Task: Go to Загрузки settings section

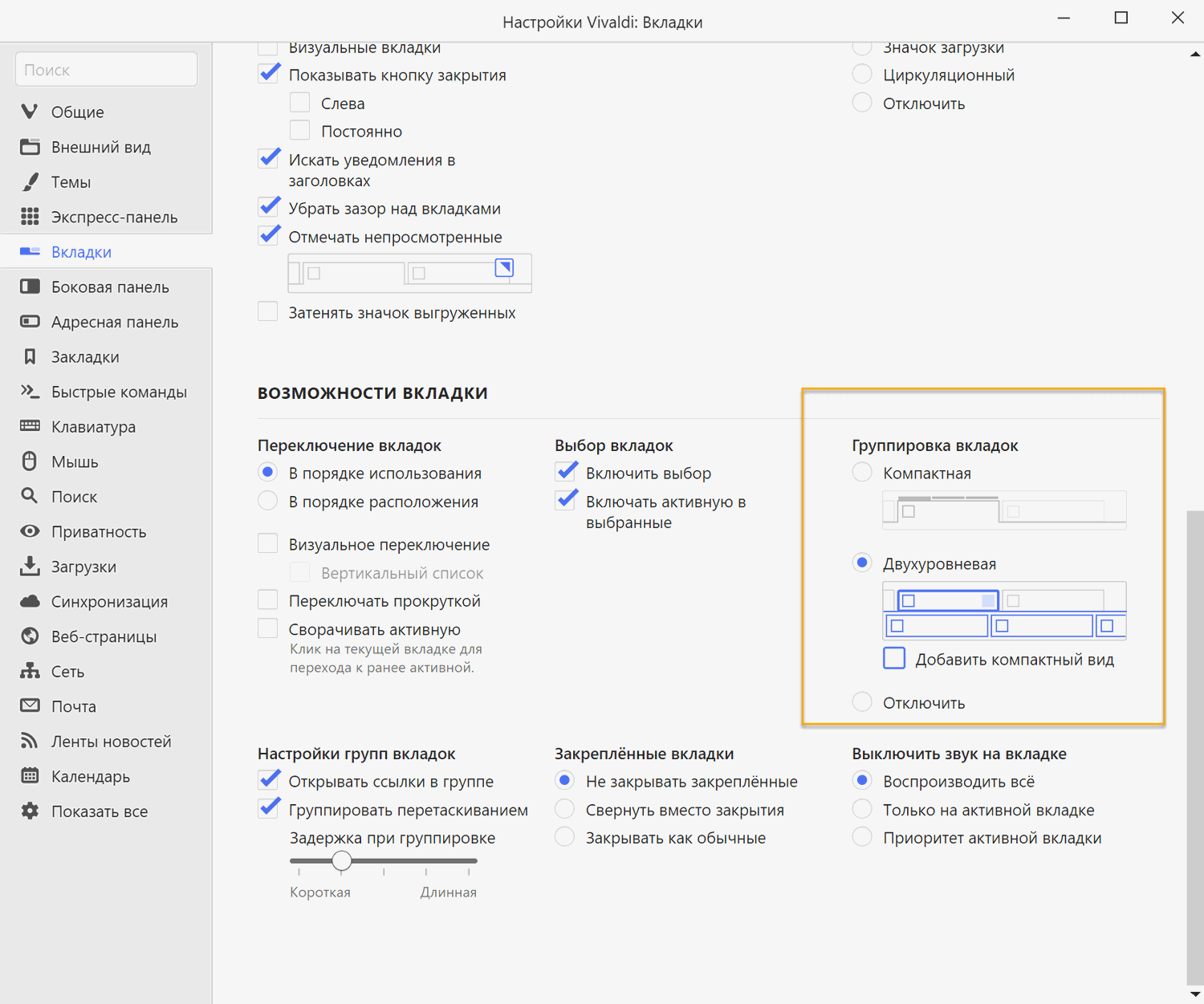Action: [x=83, y=567]
